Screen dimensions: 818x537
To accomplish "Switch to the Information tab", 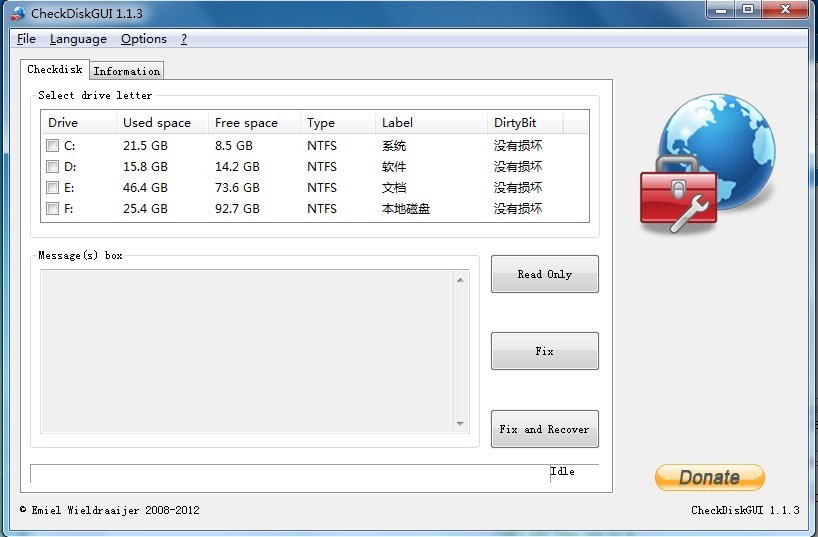I will (126, 71).
